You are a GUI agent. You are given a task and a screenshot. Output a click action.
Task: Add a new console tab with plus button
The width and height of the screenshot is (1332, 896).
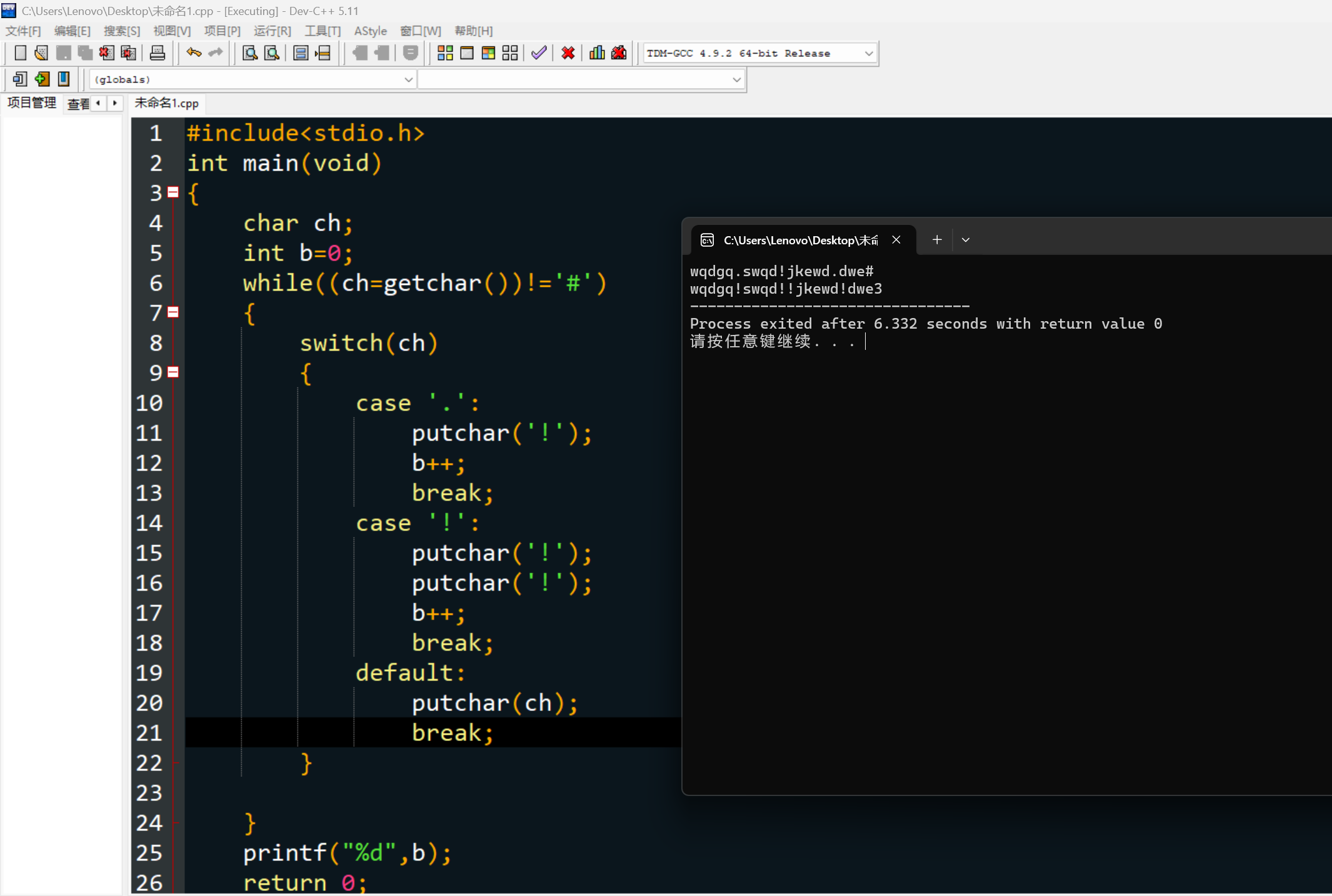[936, 240]
